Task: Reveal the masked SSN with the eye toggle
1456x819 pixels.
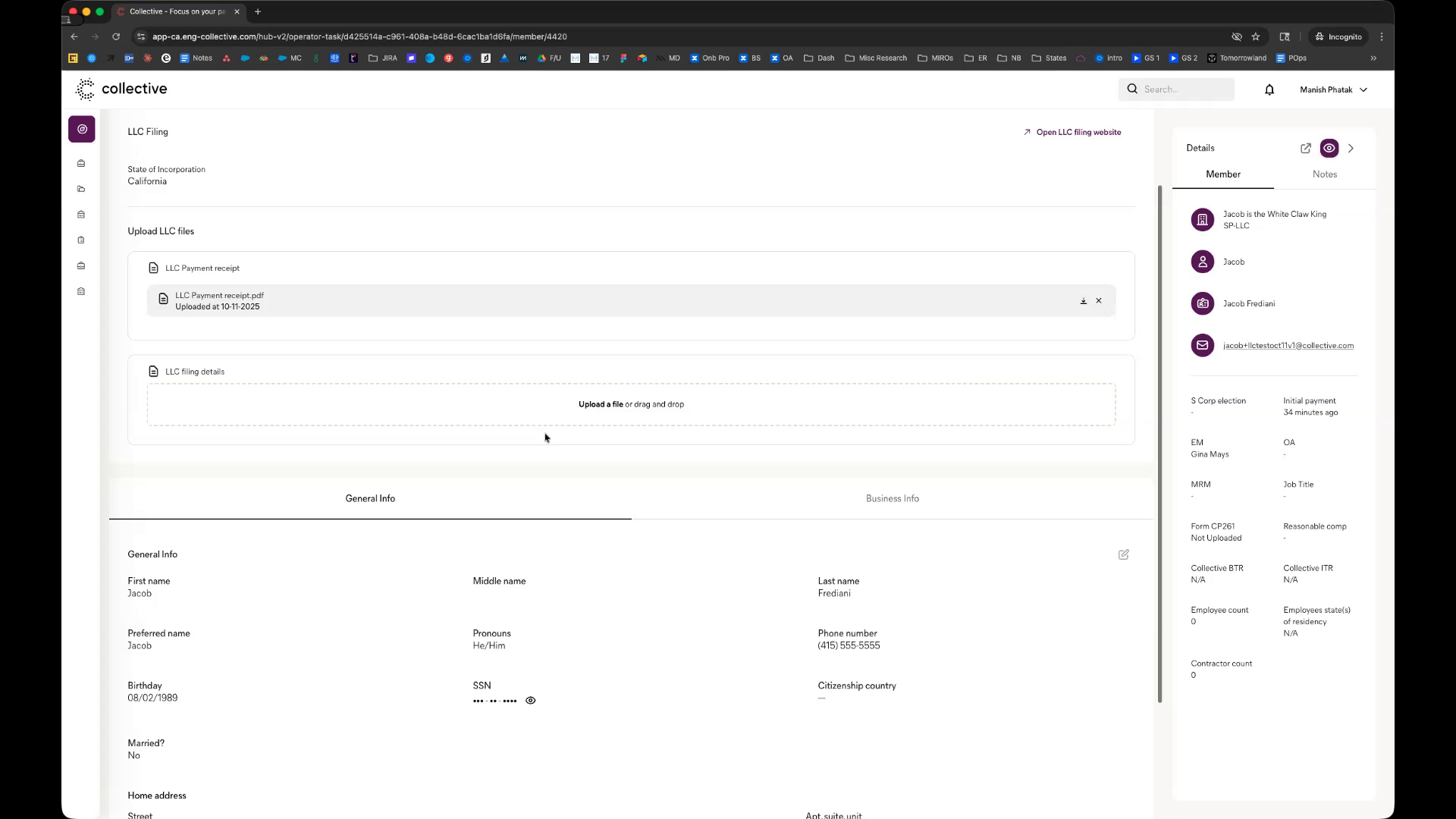Action: coord(530,701)
